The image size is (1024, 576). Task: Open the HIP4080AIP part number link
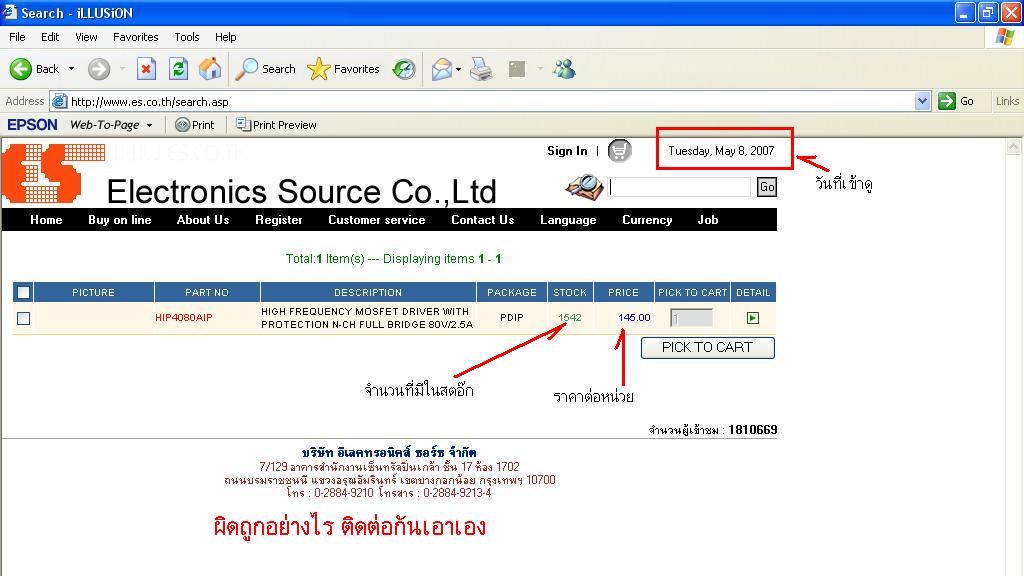pyautogui.click(x=184, y=317)
